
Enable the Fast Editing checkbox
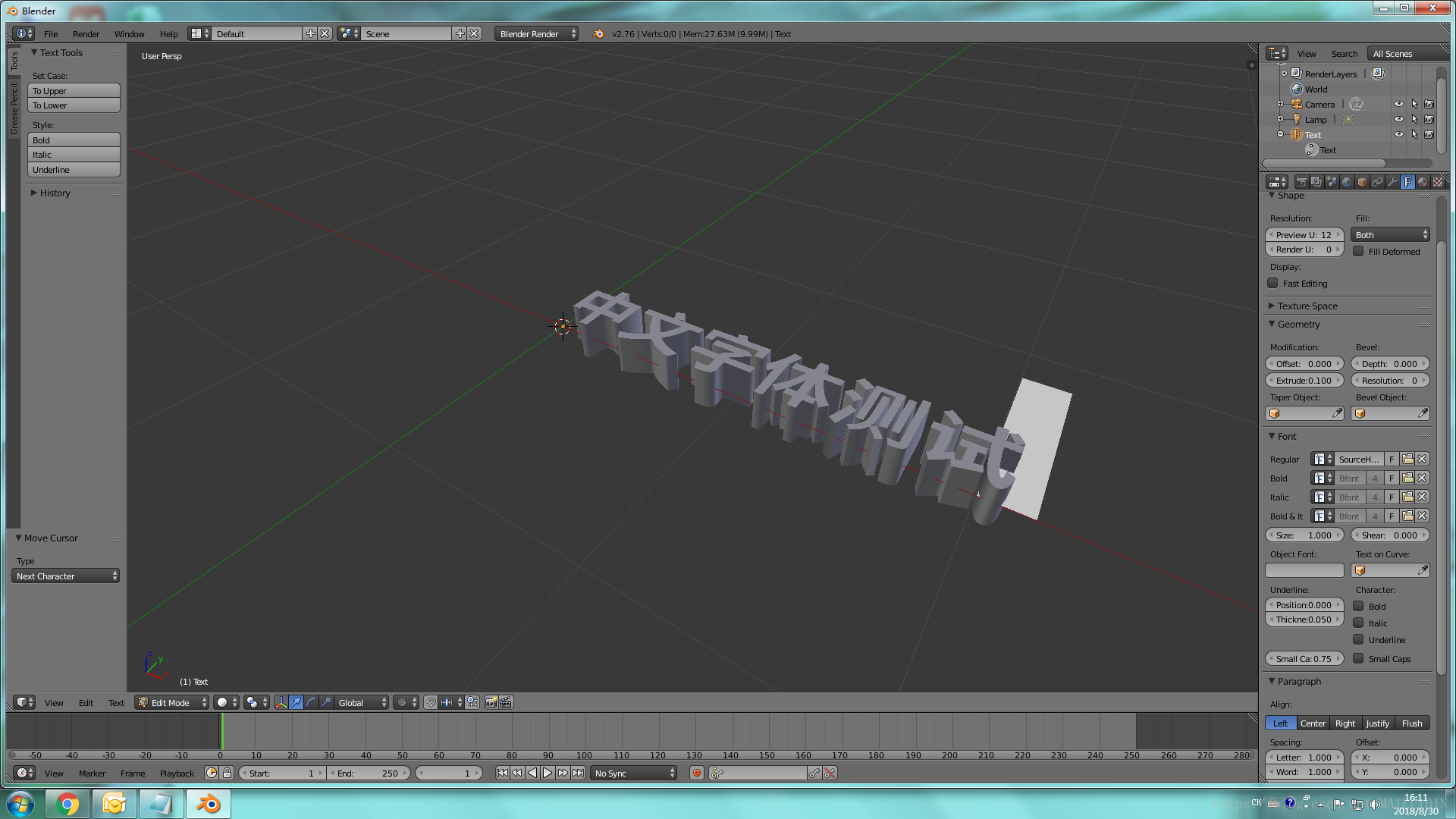[1273, 284]
